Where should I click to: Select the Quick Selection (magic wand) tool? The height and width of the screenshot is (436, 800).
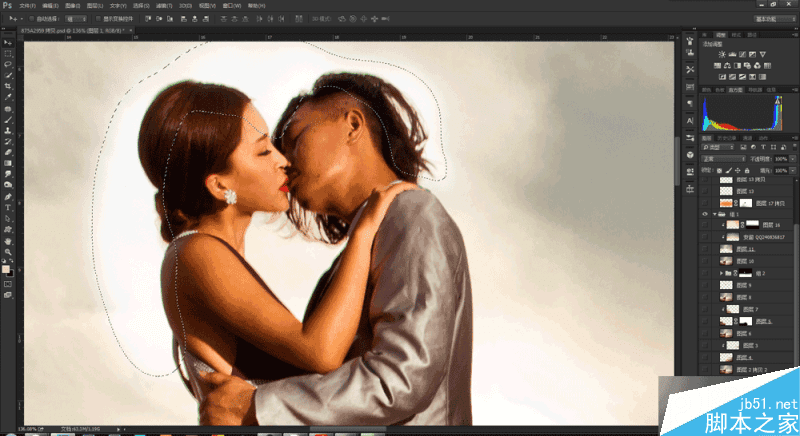(x=8, y=75)
